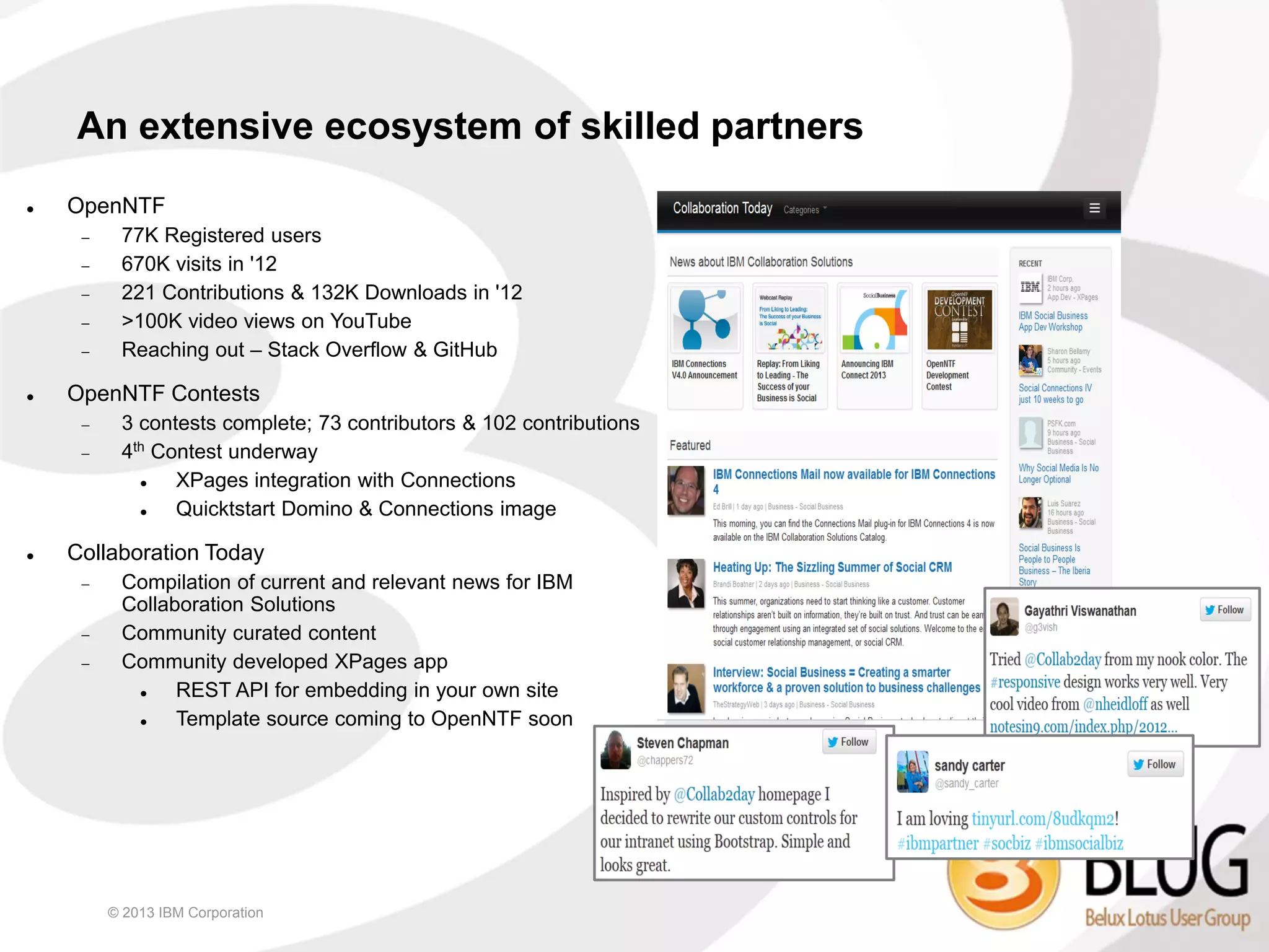
Task: Click 'OpenNTF Contests' heading bullet
Action: (x=164, y=393)
